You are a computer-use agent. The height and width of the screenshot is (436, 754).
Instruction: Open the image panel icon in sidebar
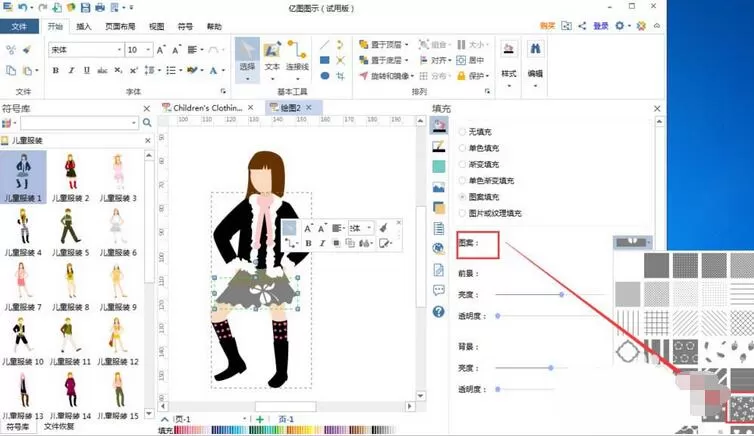tap(439, 187)
